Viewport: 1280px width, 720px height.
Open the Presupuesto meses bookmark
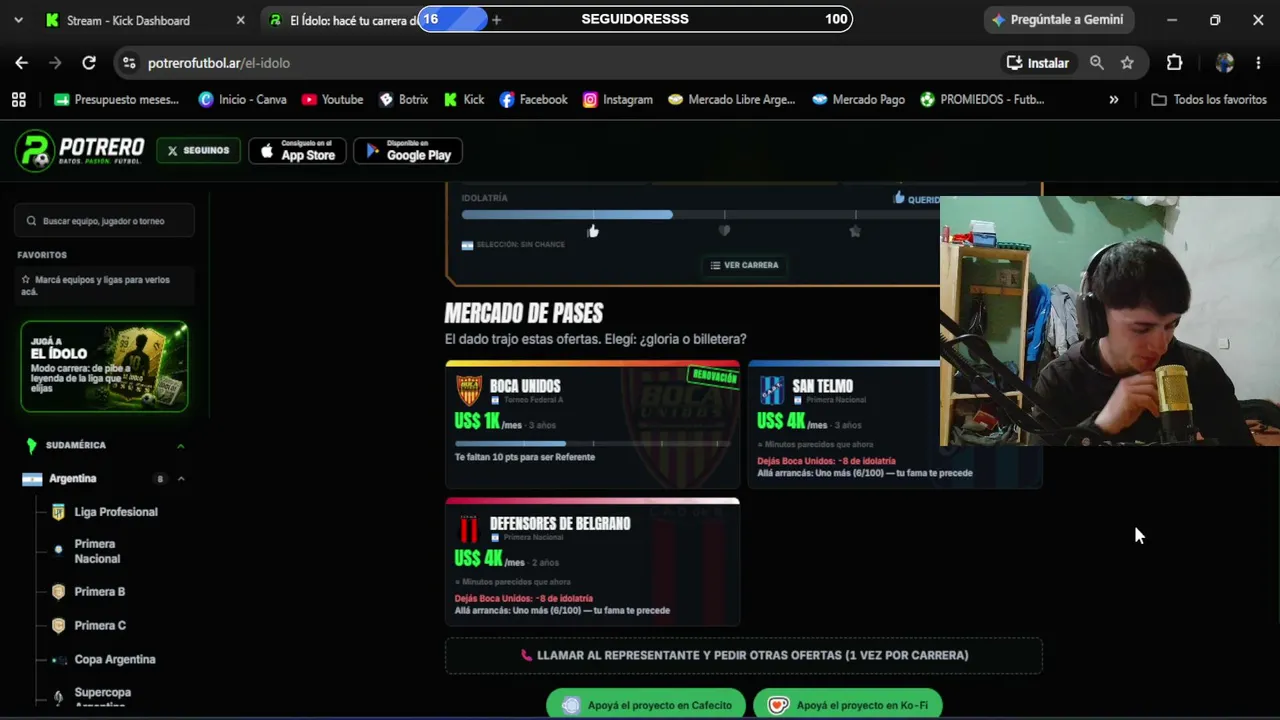117,100
